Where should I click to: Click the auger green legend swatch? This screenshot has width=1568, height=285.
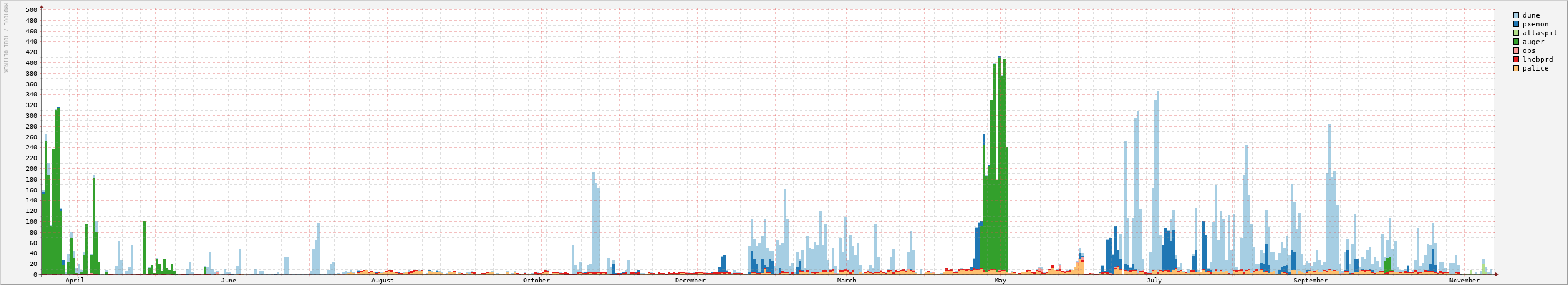coord(1516,42)
